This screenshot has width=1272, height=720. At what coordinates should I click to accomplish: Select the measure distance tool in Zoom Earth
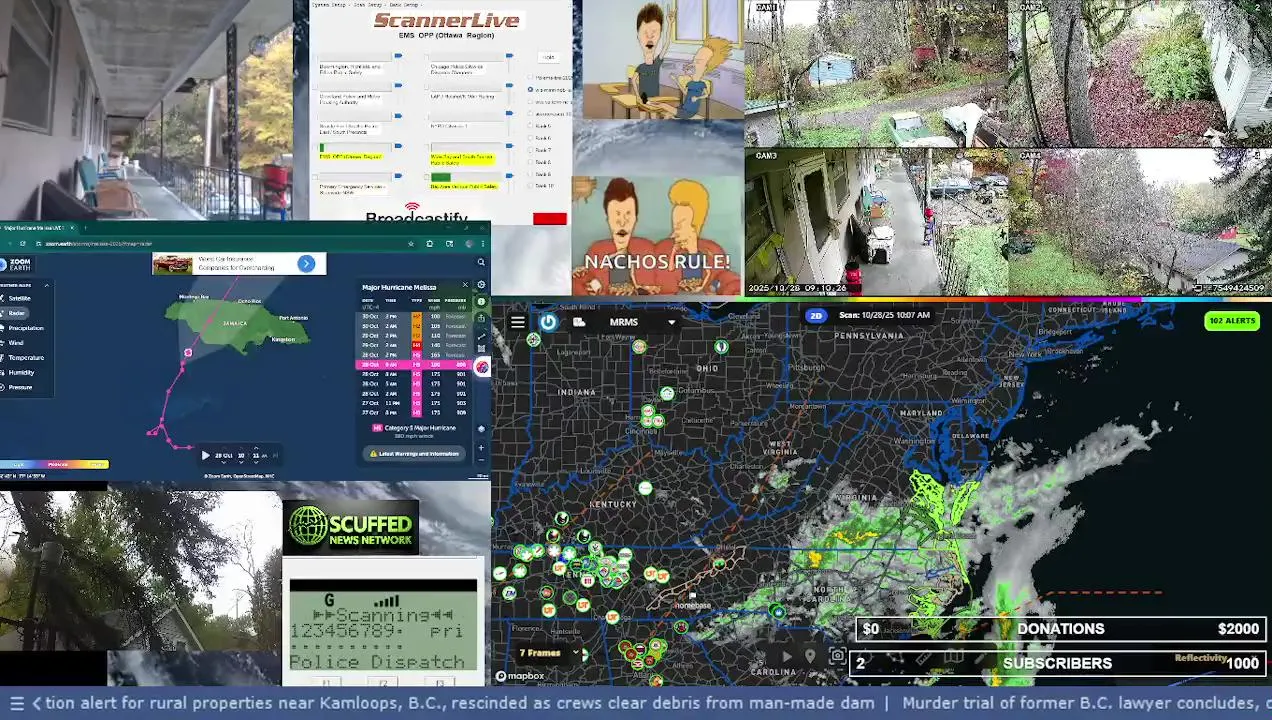pos(481,336)
